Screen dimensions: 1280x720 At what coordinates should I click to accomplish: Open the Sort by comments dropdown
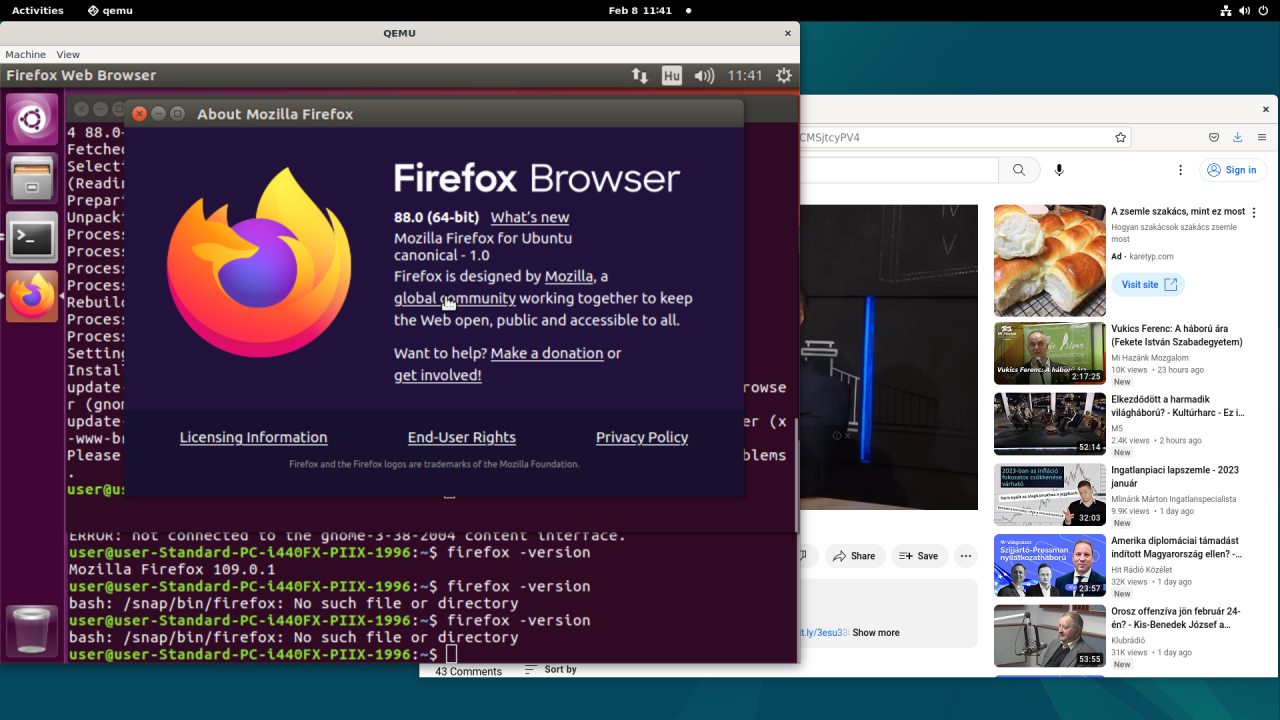click(551, 669)
